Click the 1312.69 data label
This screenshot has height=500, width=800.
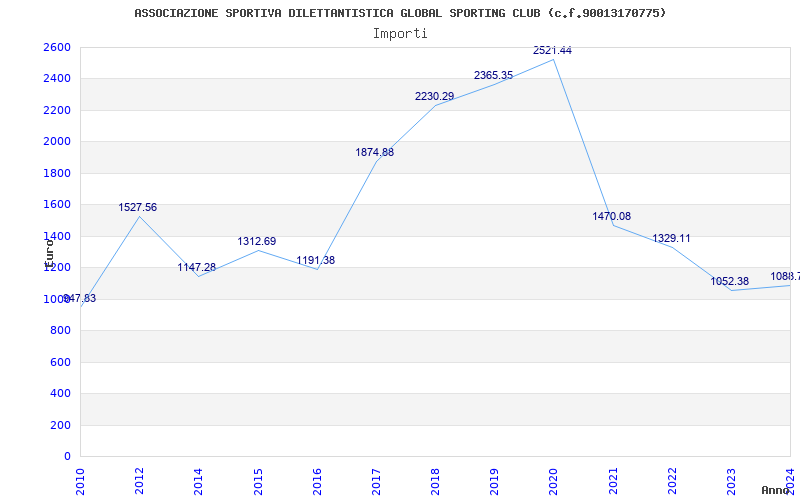click(257, 241)
